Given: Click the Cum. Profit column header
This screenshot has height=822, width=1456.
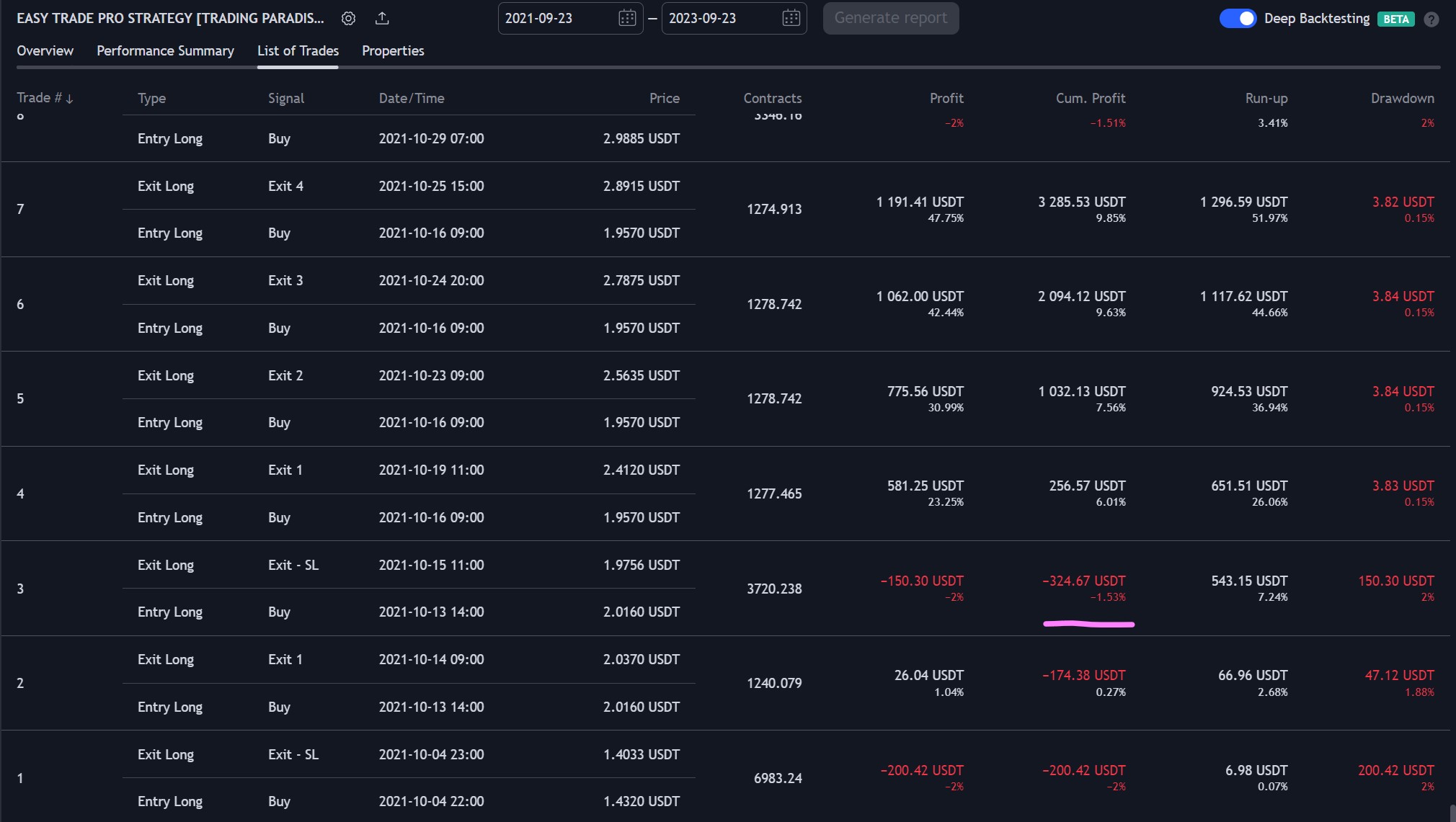Looking at the screenshot, I should [x=1090, y=98].
